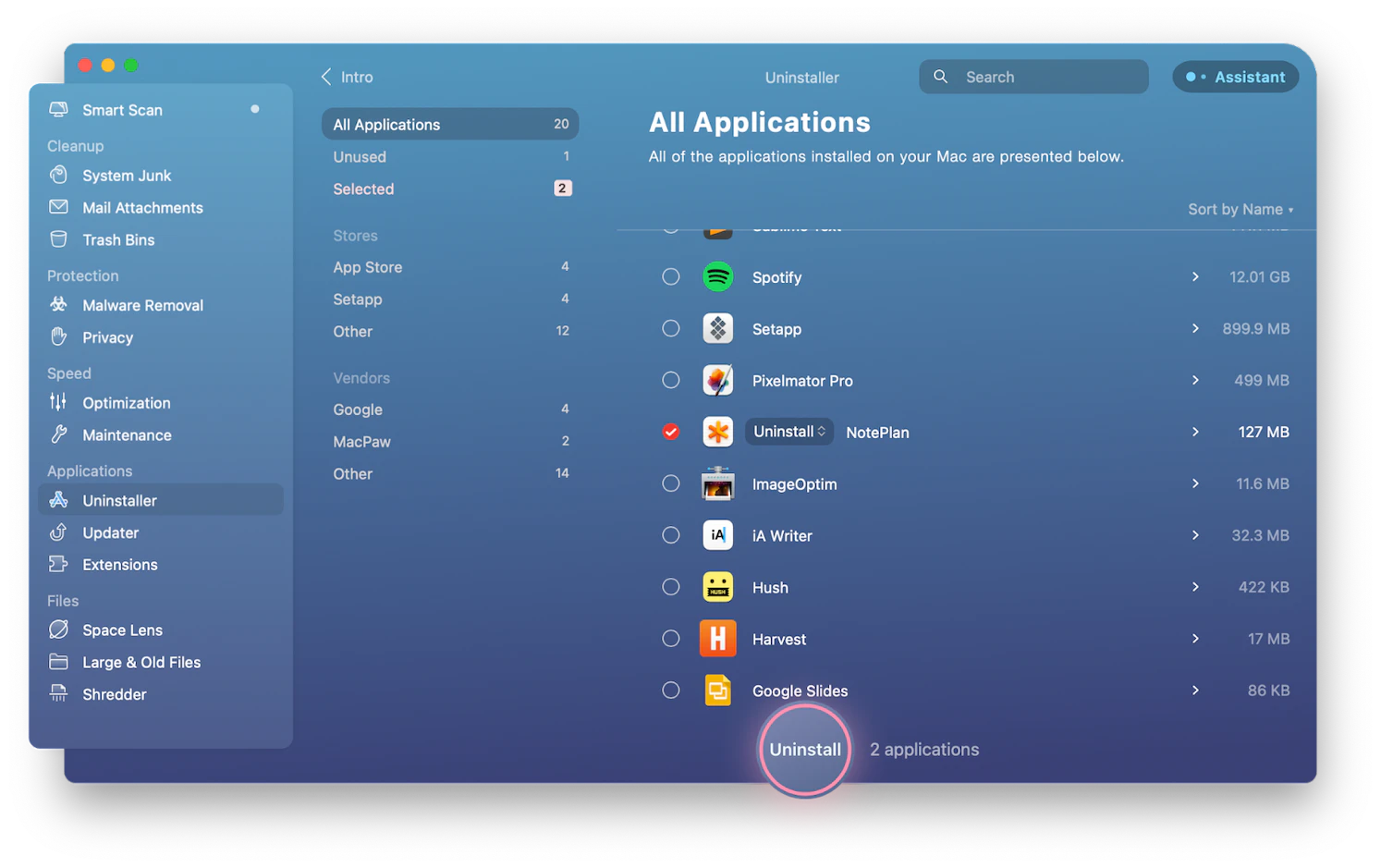The width and height of the screenshot is (1381, 868).
Task: Check the circle next to Pixelmator Pro
Action: point(670,379)
